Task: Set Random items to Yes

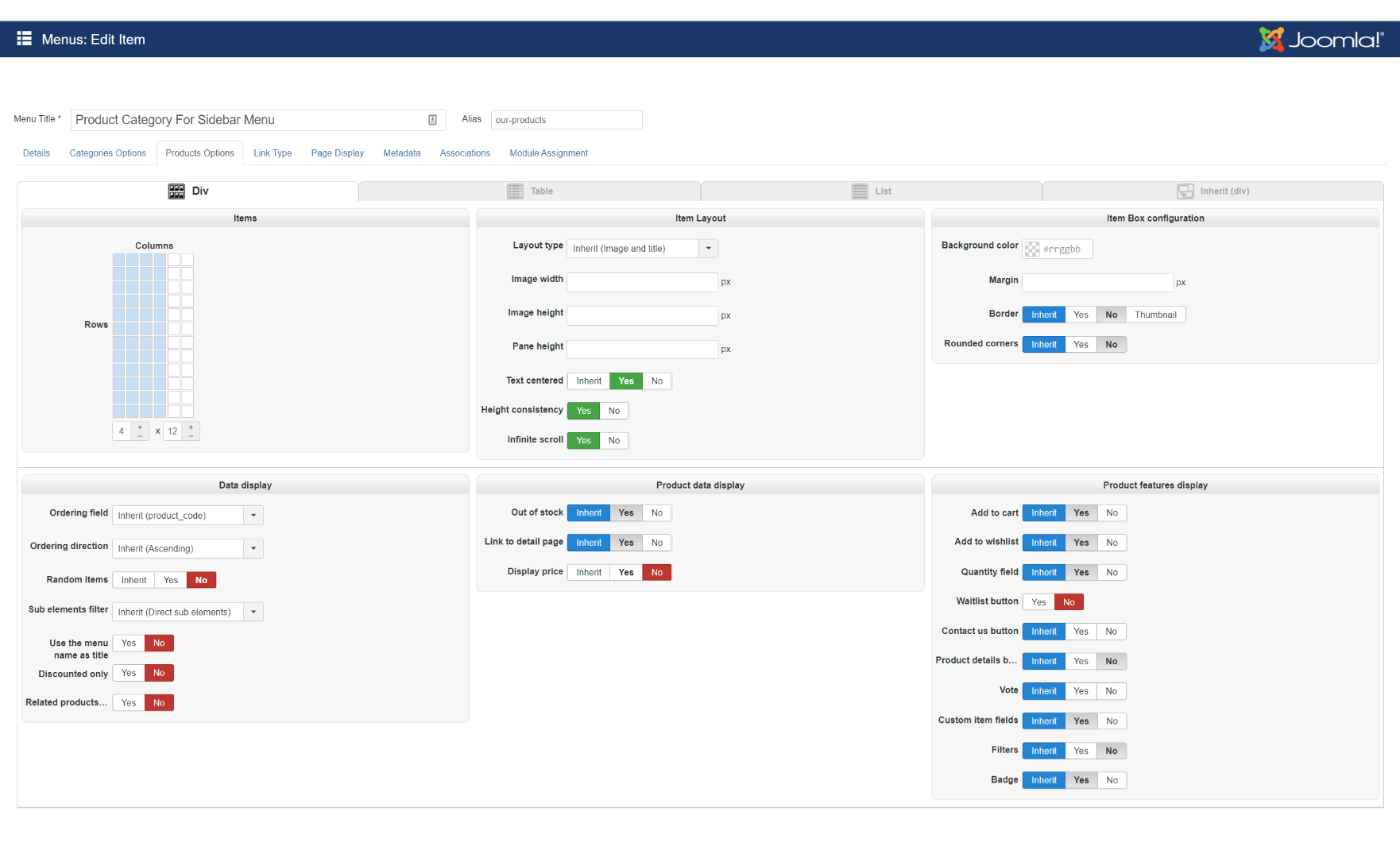Action: point(171,581)
